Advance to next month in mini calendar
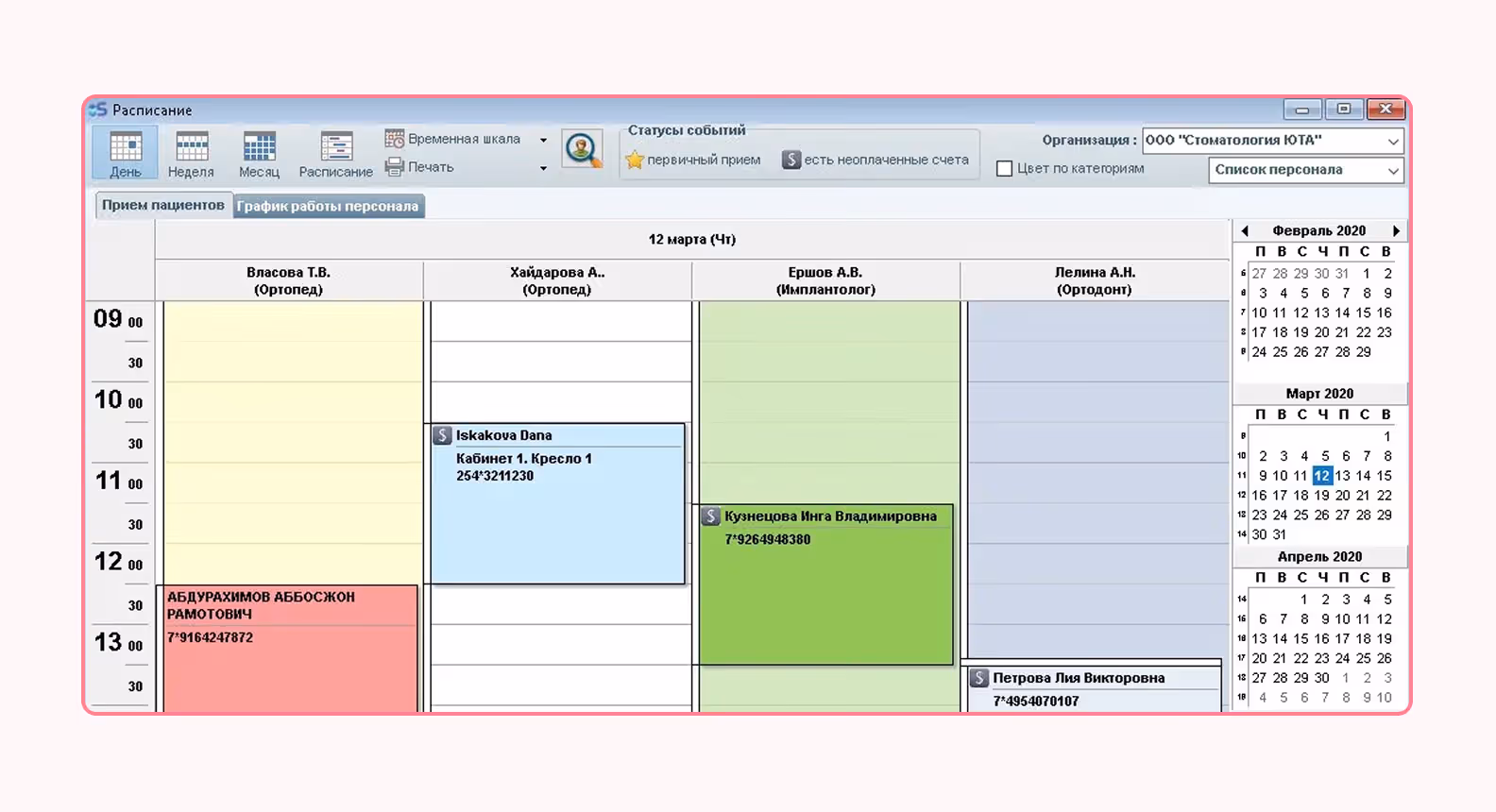1496x812 pixels. pyautogui.click(x=1396, y=231)
